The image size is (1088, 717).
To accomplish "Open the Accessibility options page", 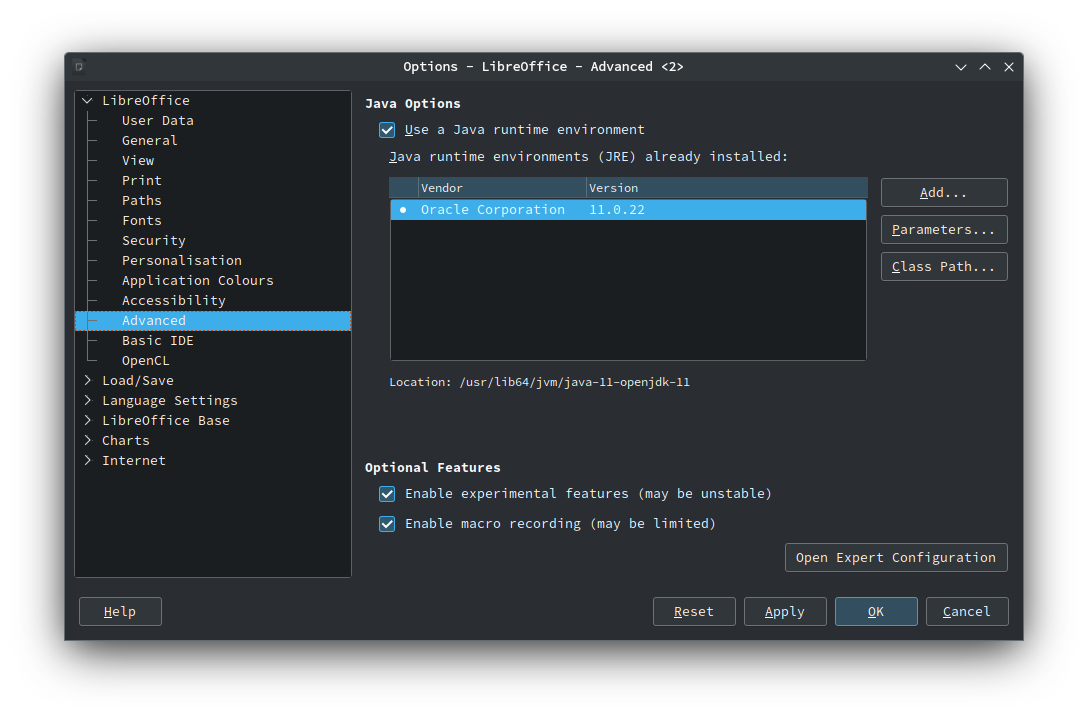I will 173,301.
